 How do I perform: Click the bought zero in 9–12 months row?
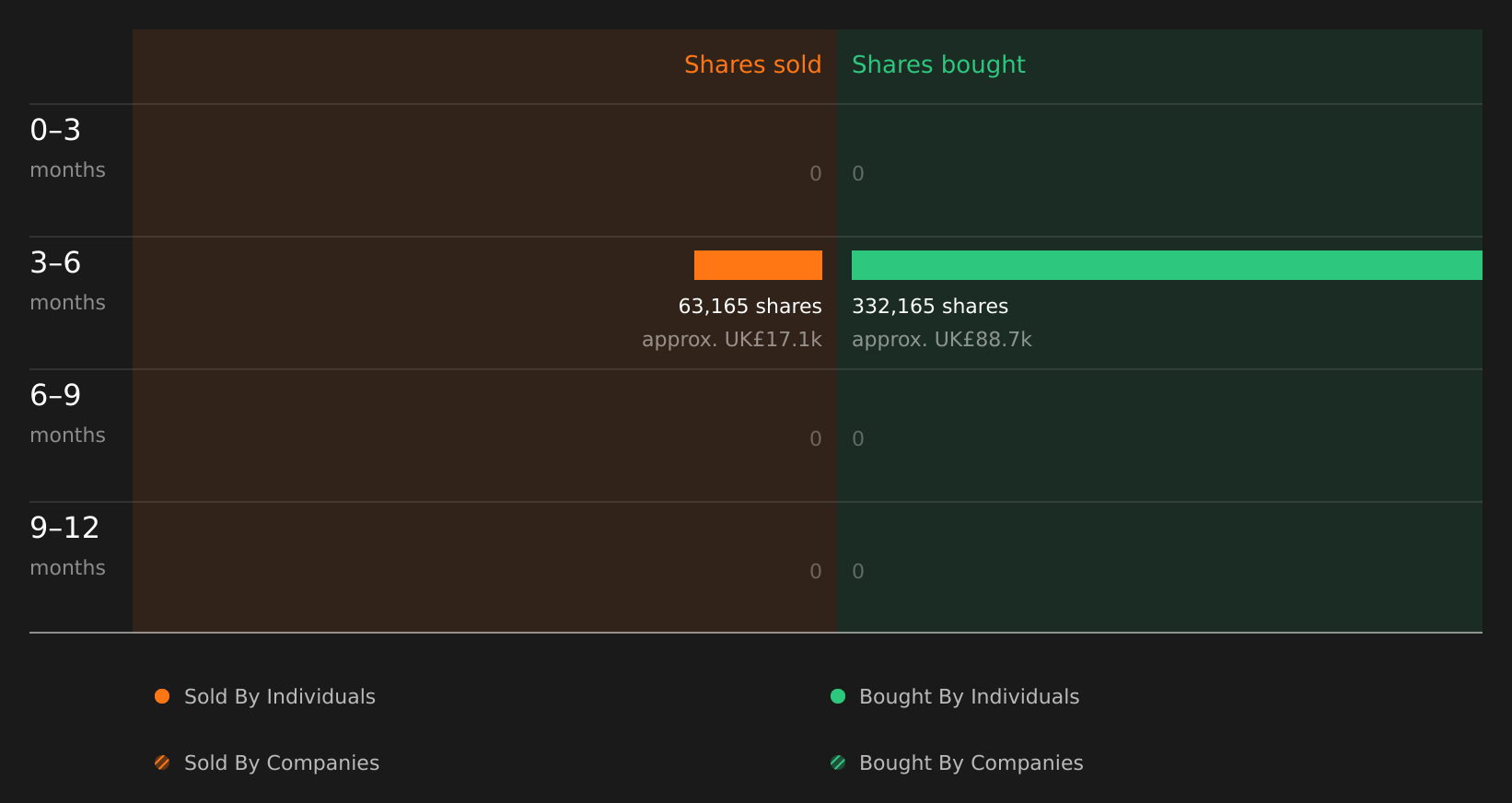click(x=858, y=572)
